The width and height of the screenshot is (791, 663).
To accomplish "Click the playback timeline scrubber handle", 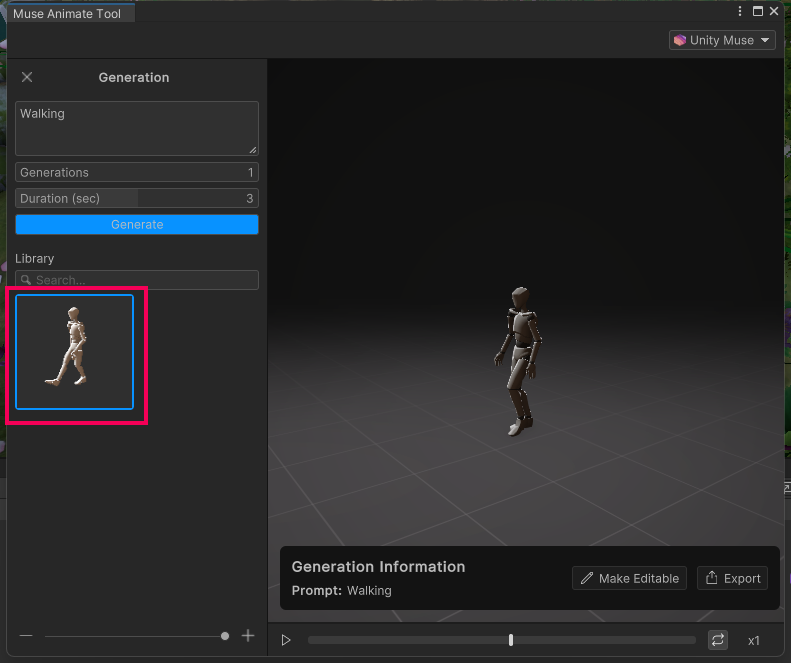I will tap(511, 640).
